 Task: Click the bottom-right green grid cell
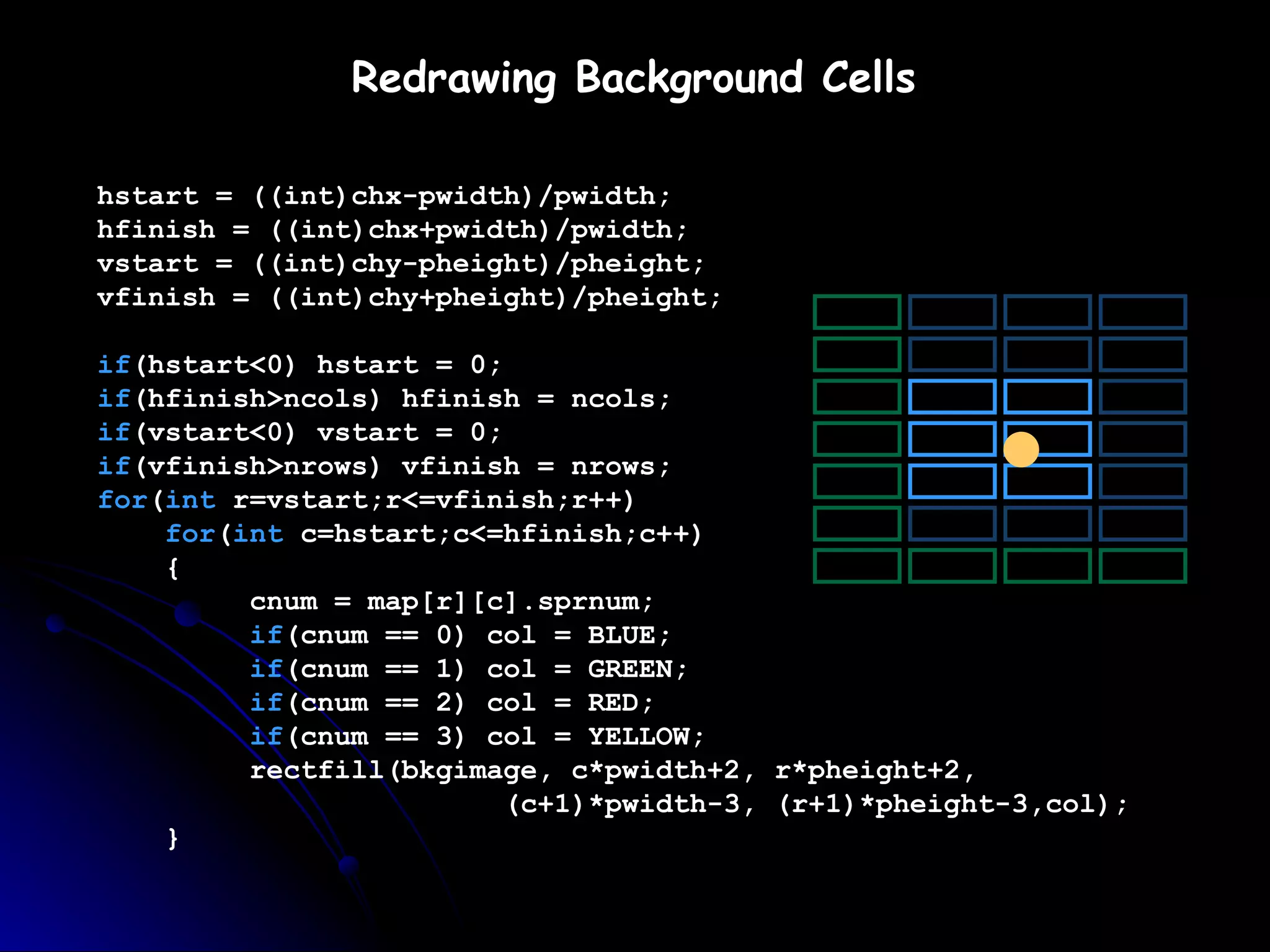(x=1142, y=566)
